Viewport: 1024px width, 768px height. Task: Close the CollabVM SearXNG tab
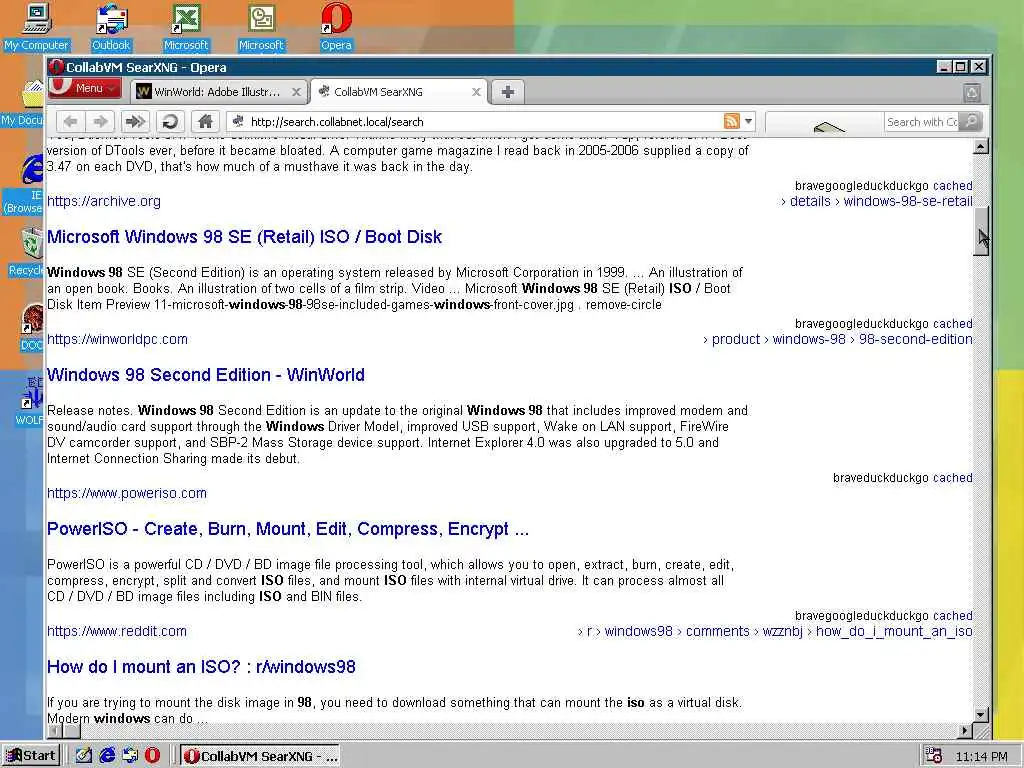476,92
